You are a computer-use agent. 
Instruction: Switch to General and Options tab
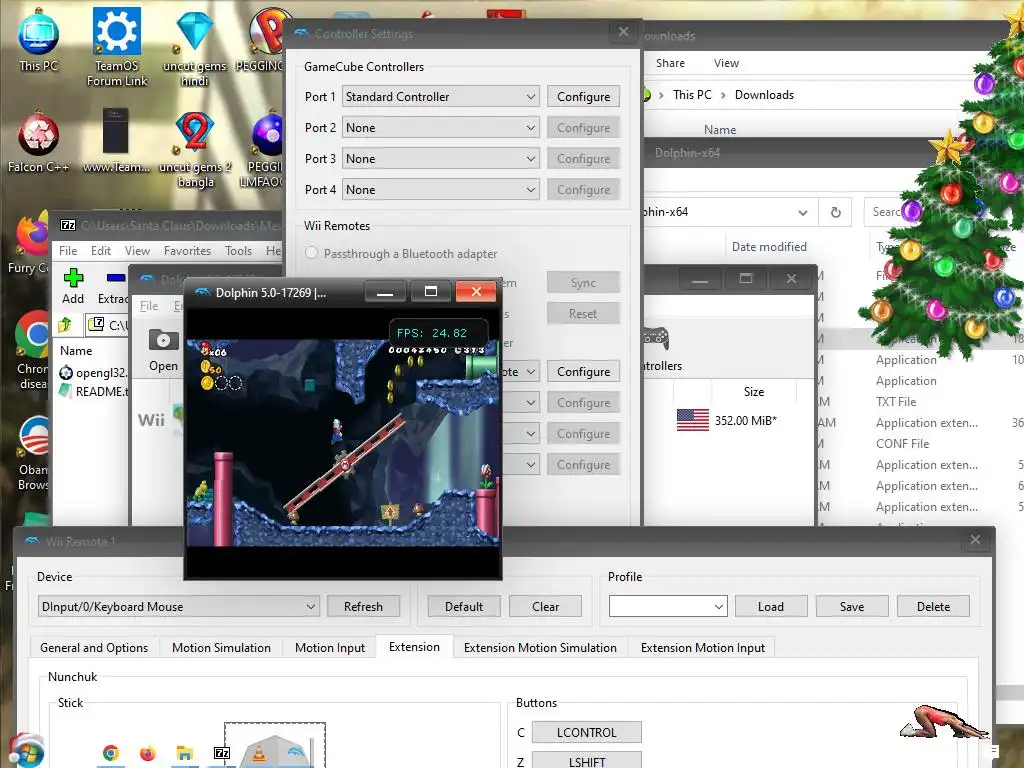[x=94, y=648]
